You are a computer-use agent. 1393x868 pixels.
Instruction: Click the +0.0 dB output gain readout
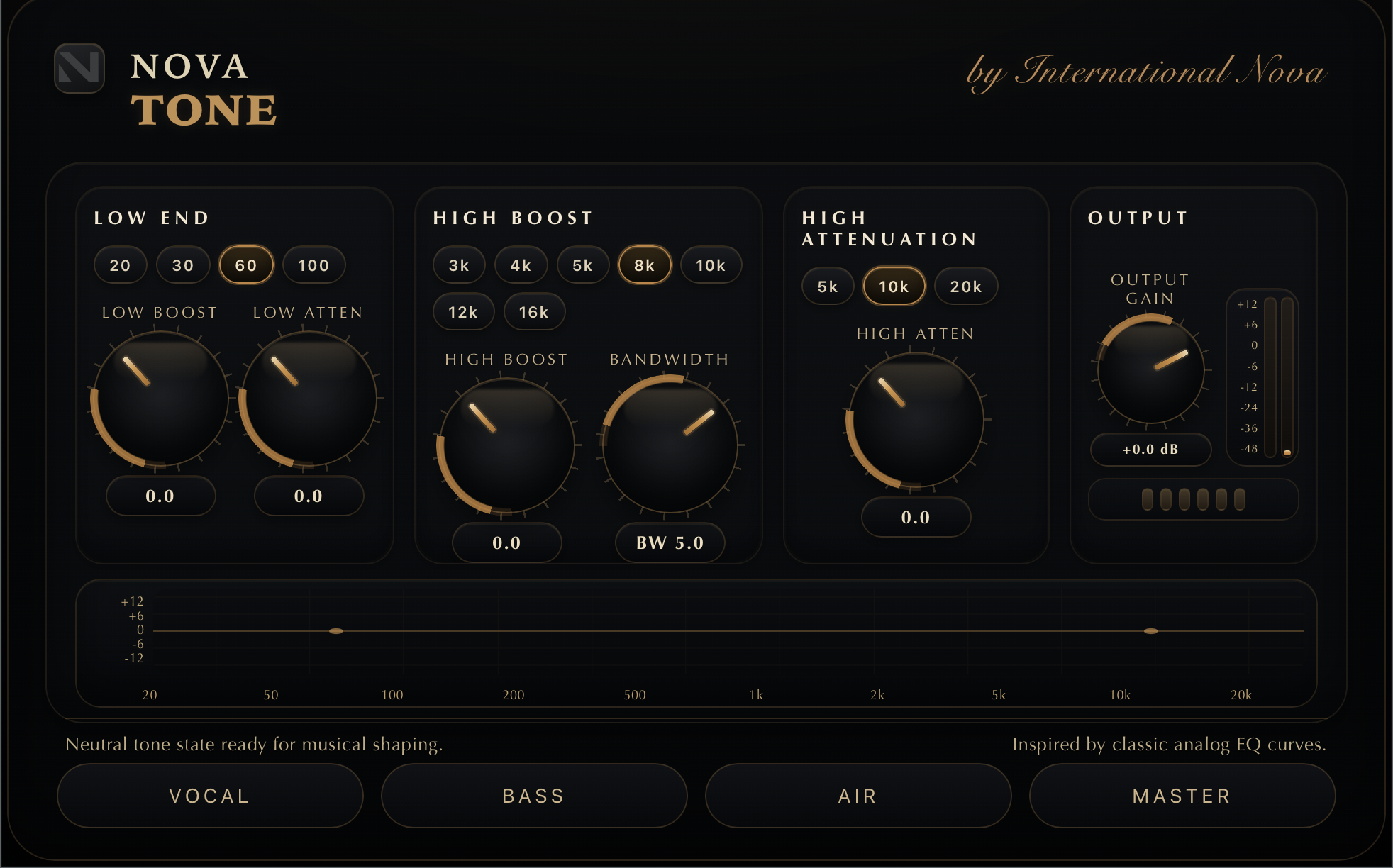(1150, 449)
